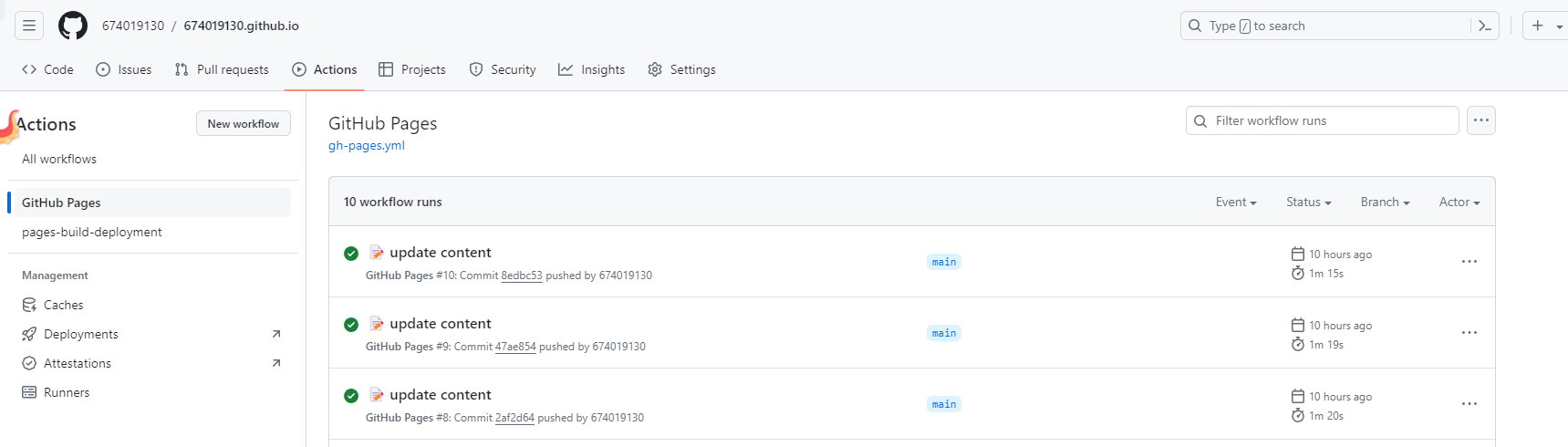Switch to the Projects tab
Image resolution: width=1568 pixels, height=447 pixels.
412,69
